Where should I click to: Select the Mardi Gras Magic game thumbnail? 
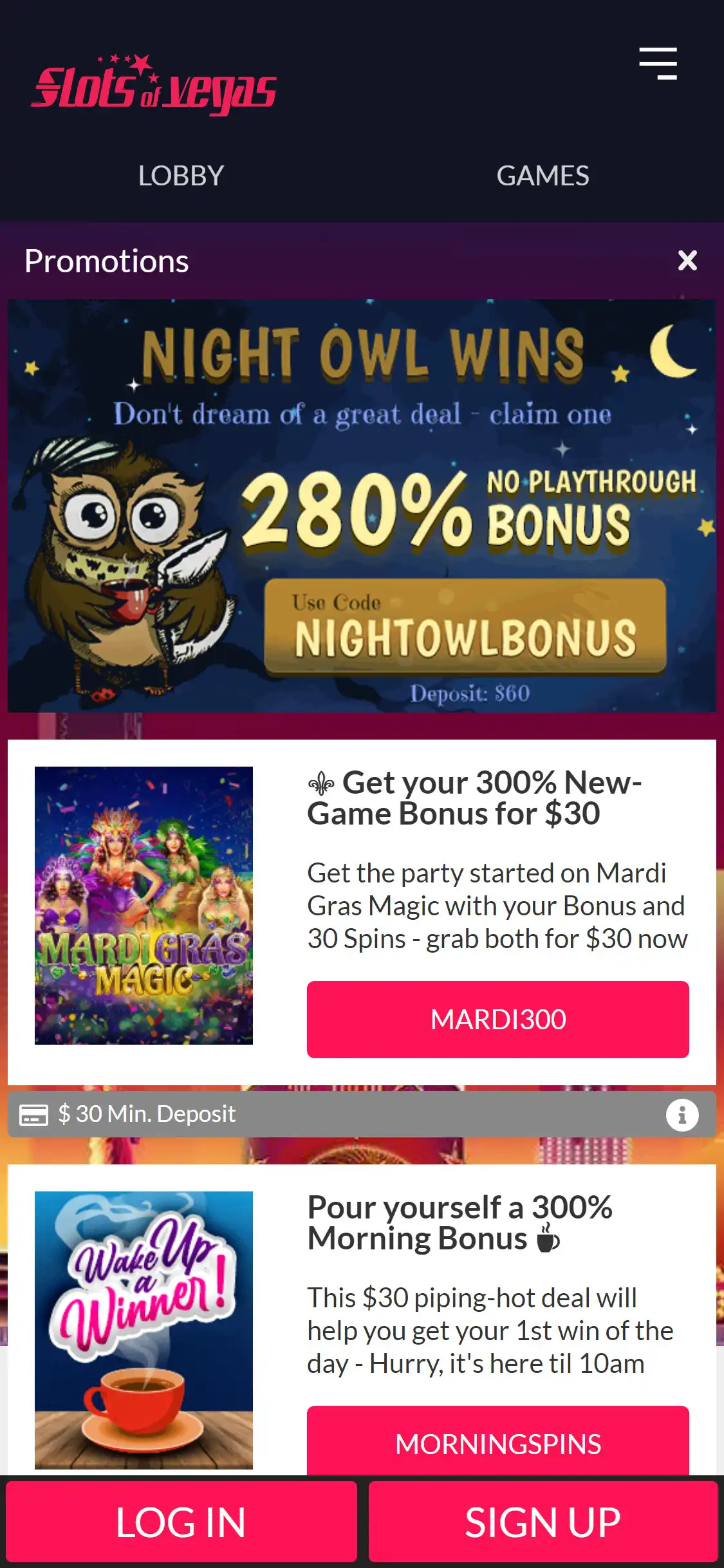144,906
